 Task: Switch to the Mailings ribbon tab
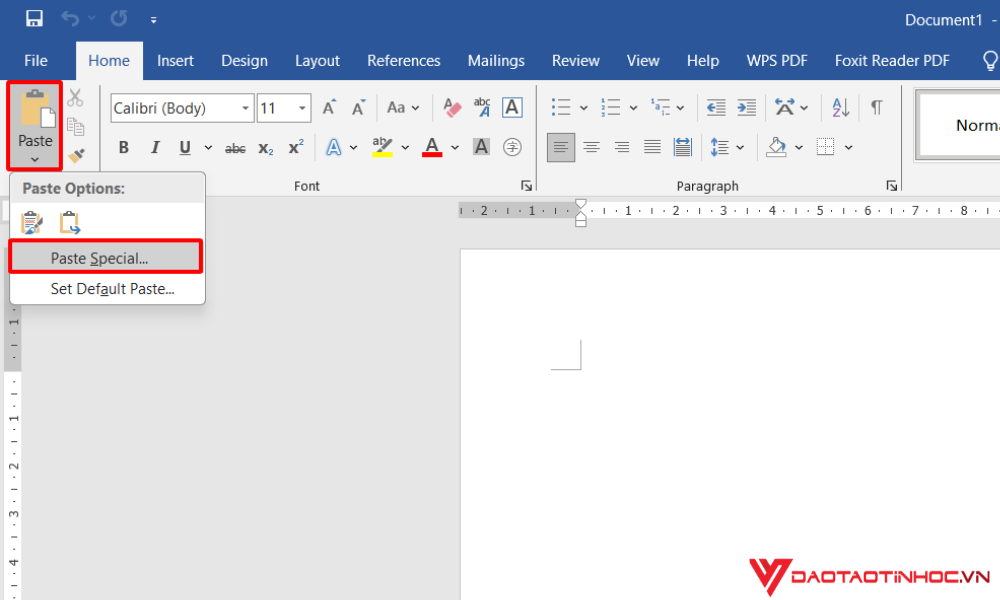click(496, 60)
